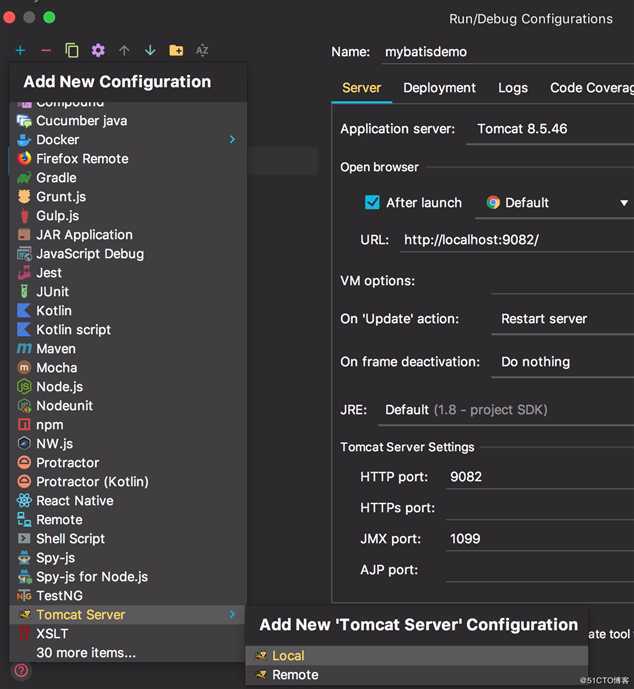
Task: Toggle the After launch checkbox
Action: pyautogui.click(x=372, y=203)
